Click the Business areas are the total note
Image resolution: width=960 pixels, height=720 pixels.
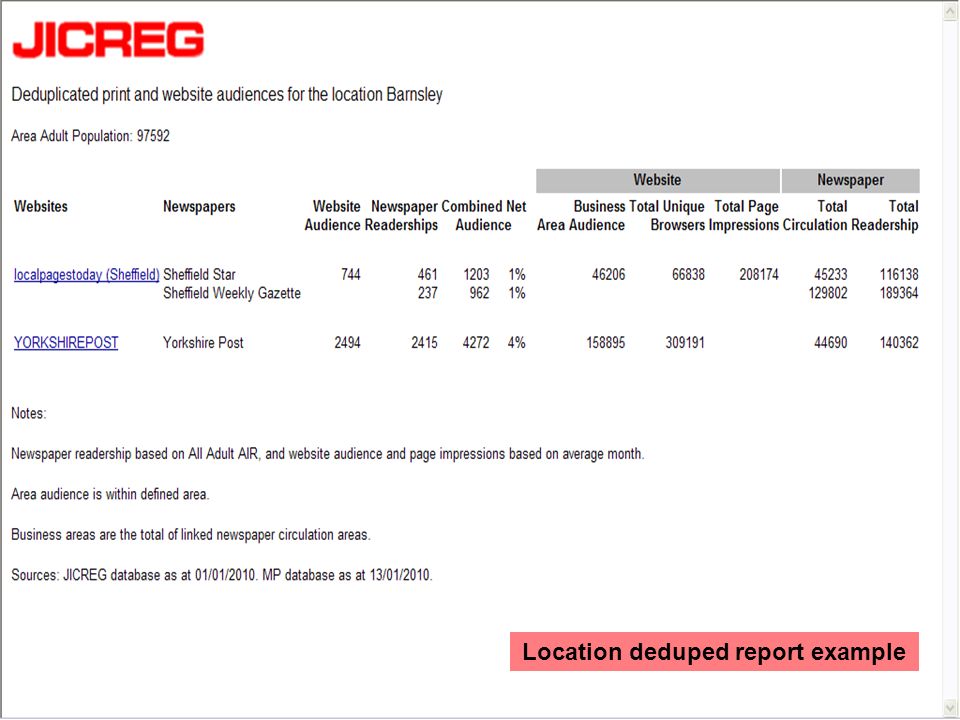click(191, 535)
